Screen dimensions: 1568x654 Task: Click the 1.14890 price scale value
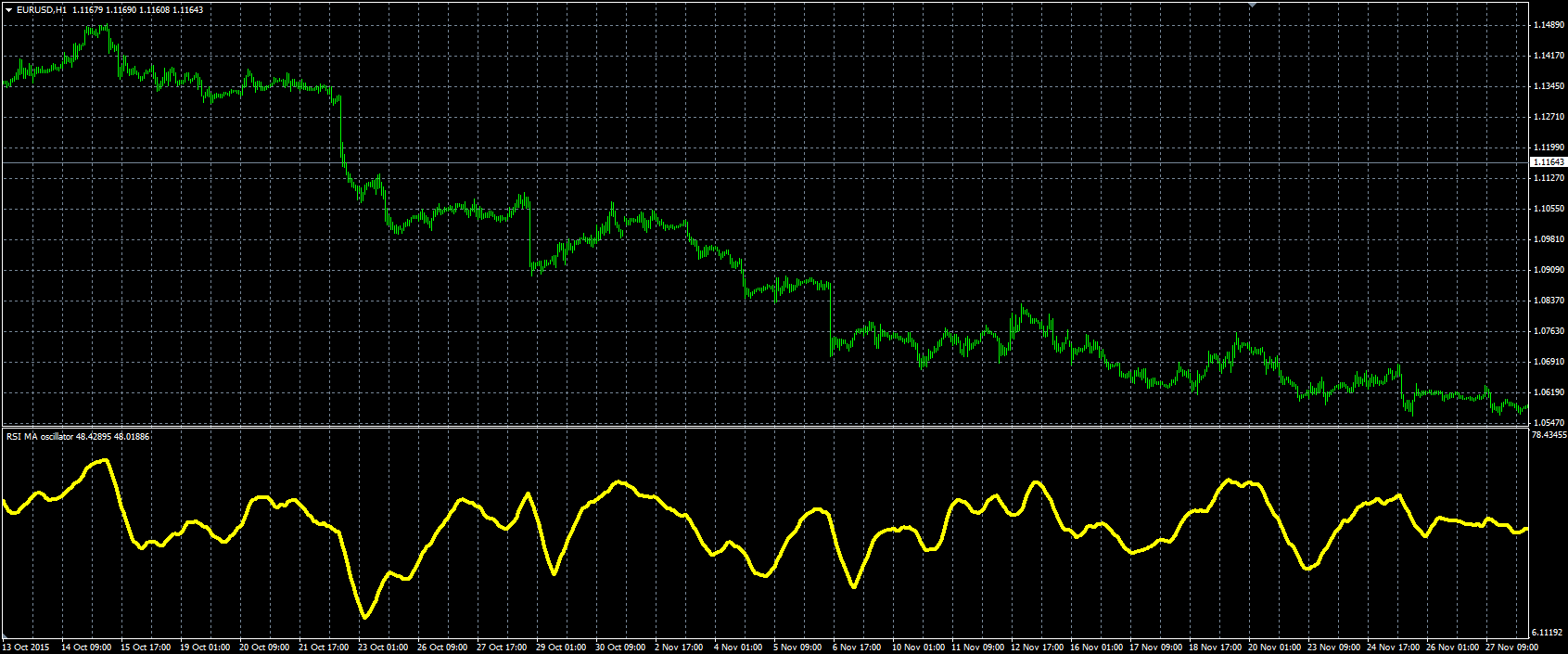[1549, 25]
